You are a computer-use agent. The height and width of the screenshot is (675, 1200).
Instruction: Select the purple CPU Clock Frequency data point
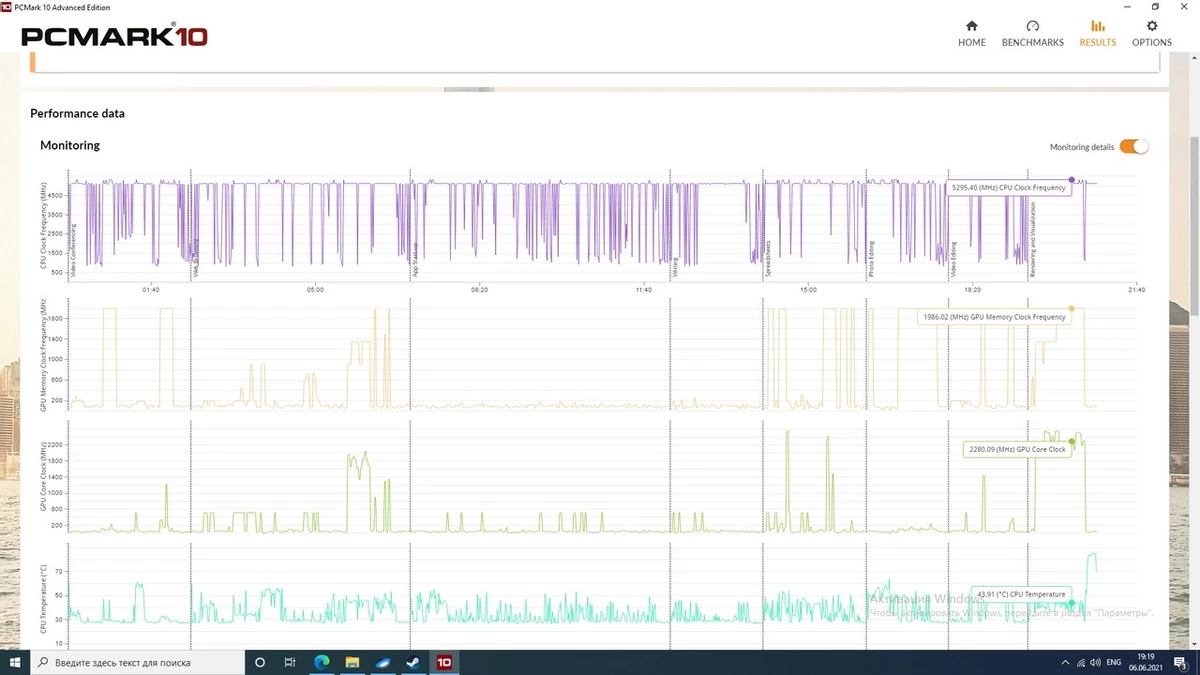point(1072,180)
